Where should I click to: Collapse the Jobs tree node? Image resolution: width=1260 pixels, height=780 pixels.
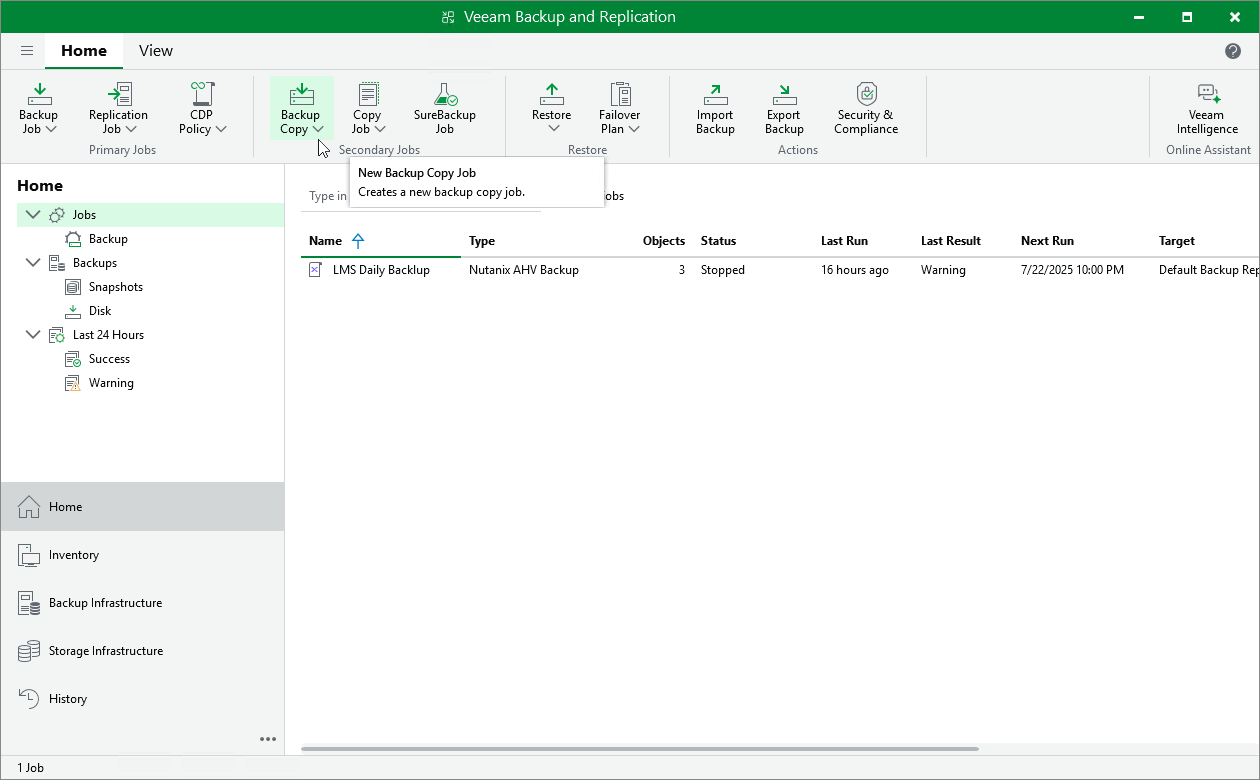point(33,214)
